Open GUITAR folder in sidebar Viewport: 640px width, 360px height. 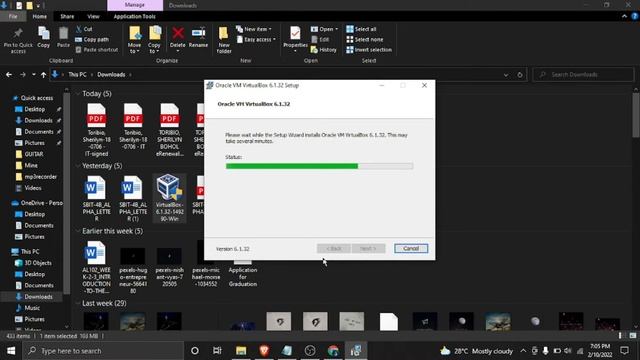pos(29,154)
